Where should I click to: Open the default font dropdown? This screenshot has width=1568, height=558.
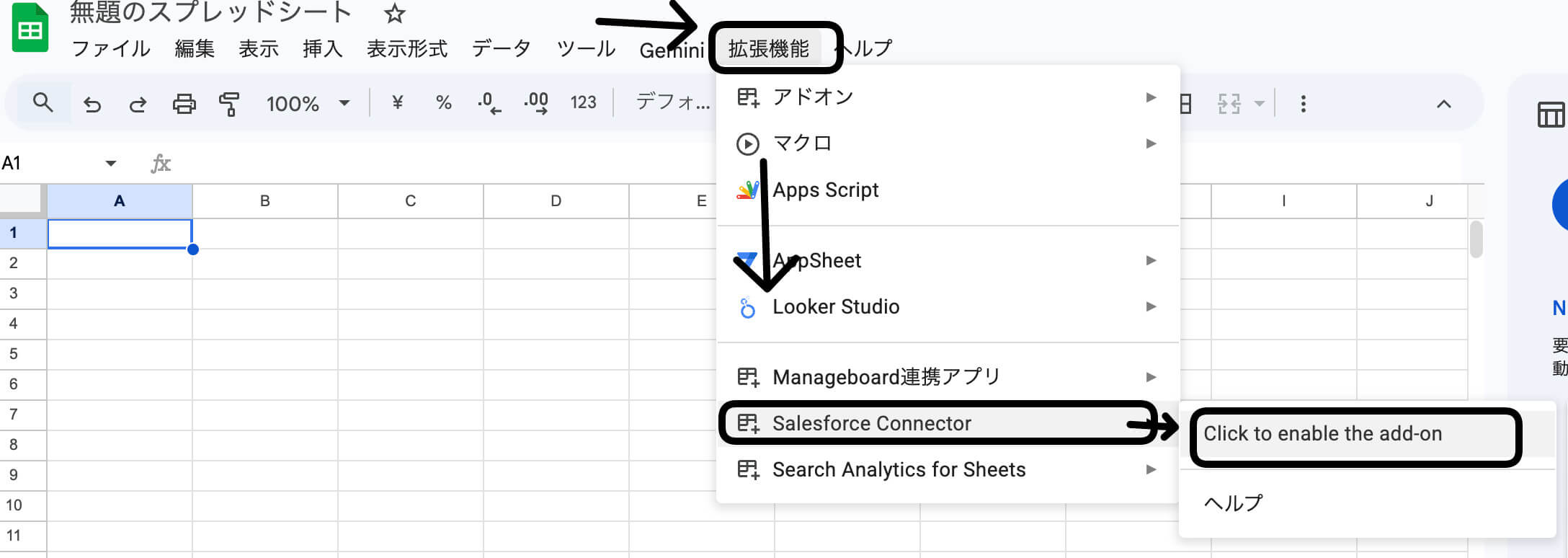pyautogui.click(x=673, y=102)
